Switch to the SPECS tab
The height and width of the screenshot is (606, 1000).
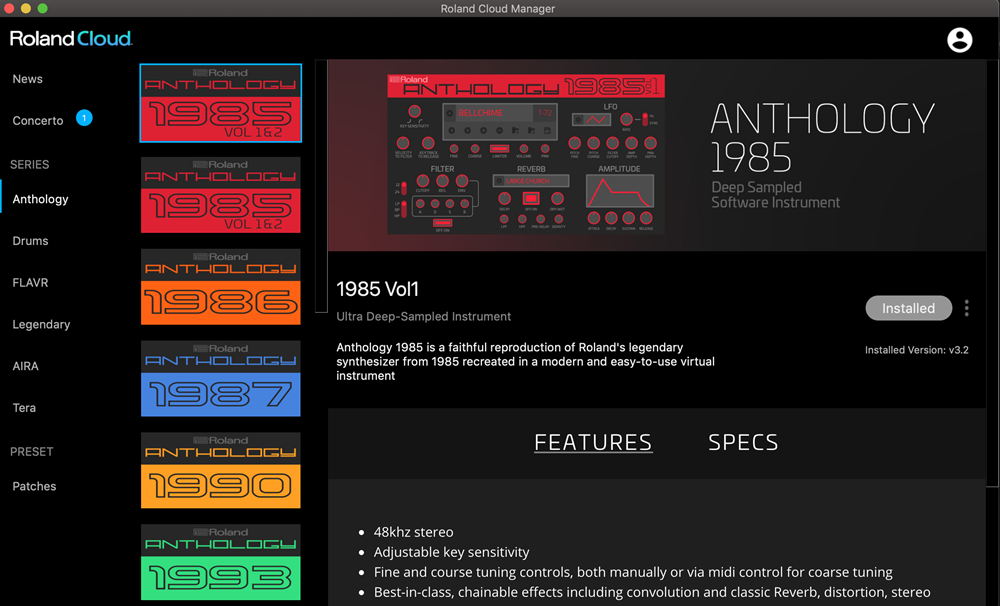(x=743, y=442)
